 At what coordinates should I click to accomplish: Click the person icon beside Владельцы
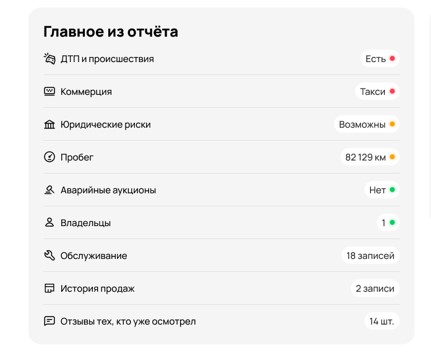[49, 223]
